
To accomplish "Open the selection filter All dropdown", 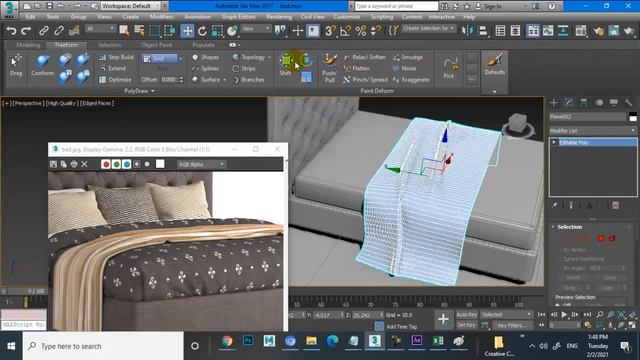I will (x=100, y=29).
